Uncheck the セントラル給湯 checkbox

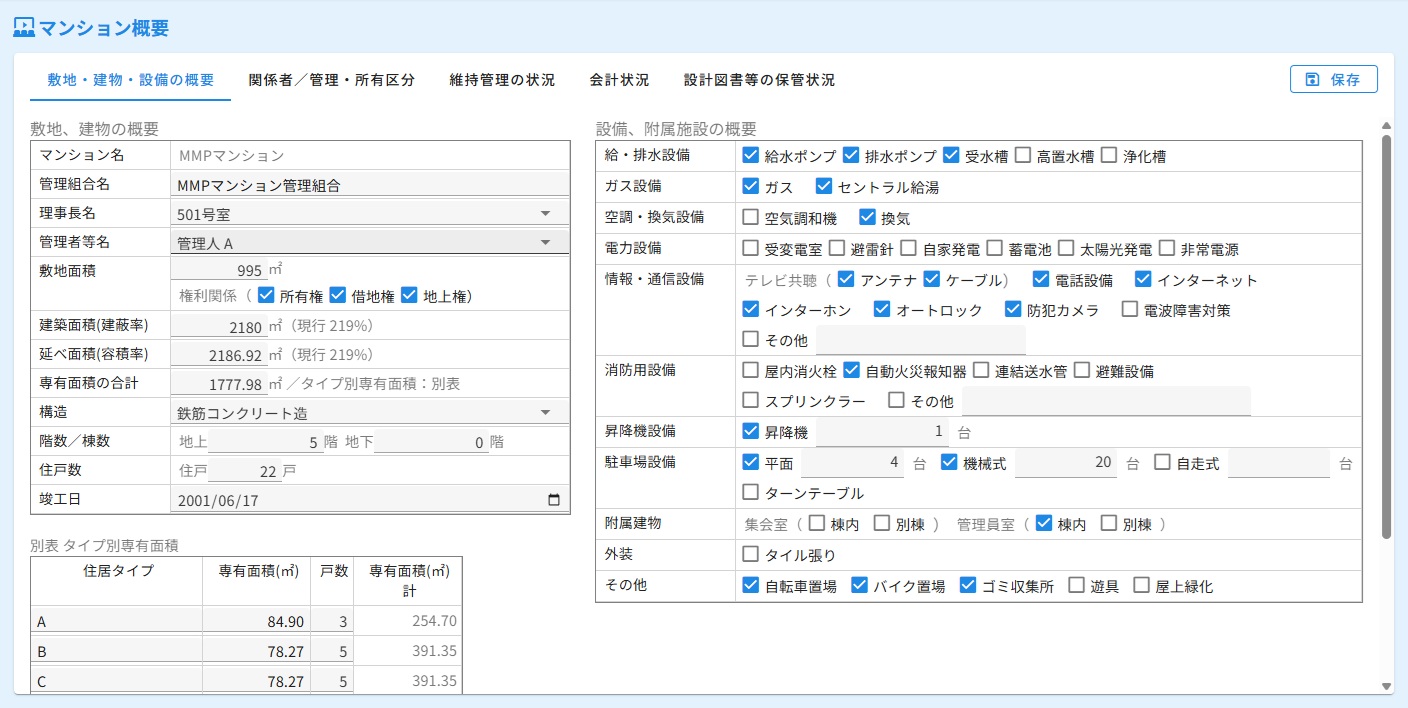[824, 186]
